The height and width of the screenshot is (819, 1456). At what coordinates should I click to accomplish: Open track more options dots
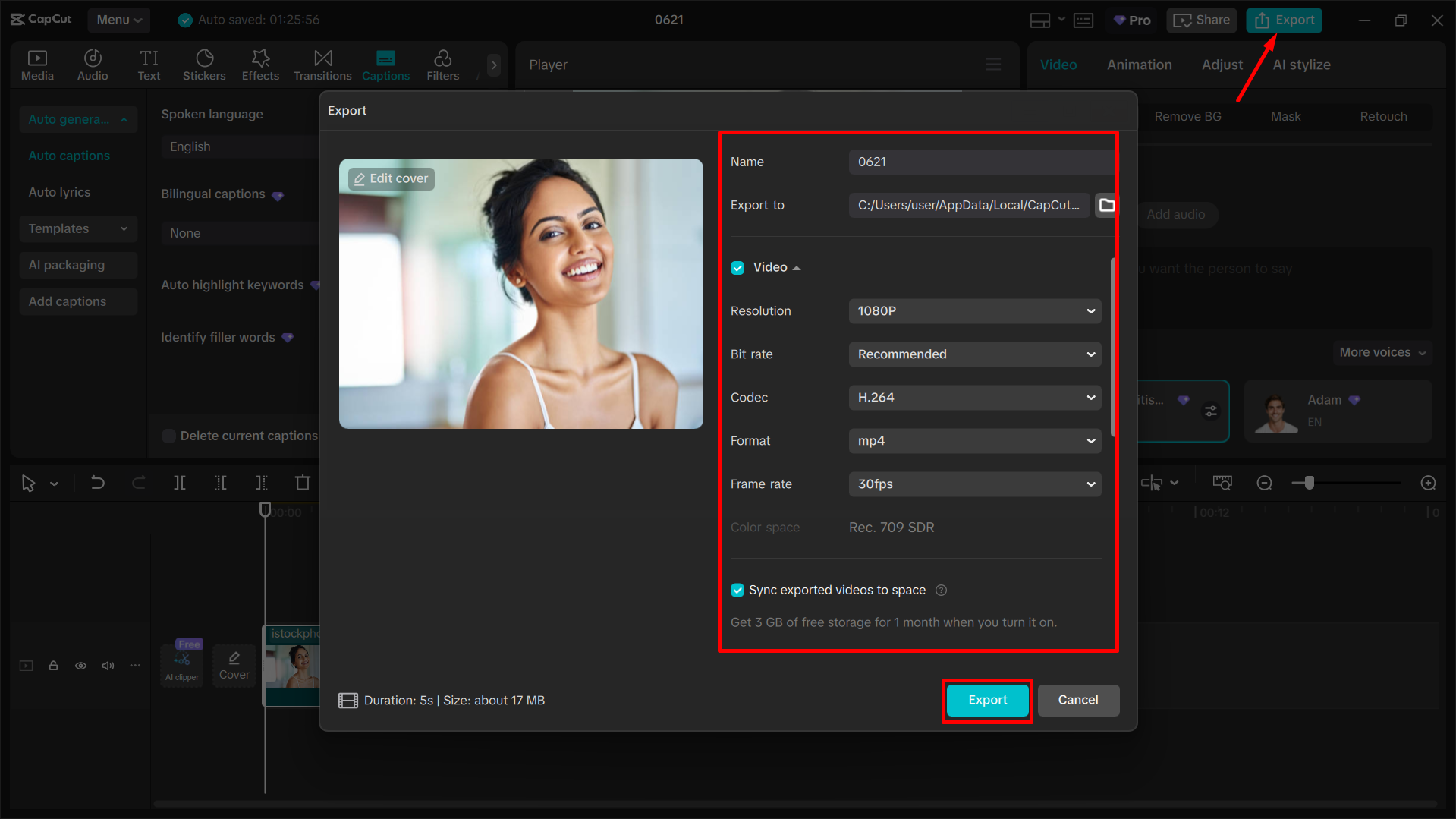(135, 666)
